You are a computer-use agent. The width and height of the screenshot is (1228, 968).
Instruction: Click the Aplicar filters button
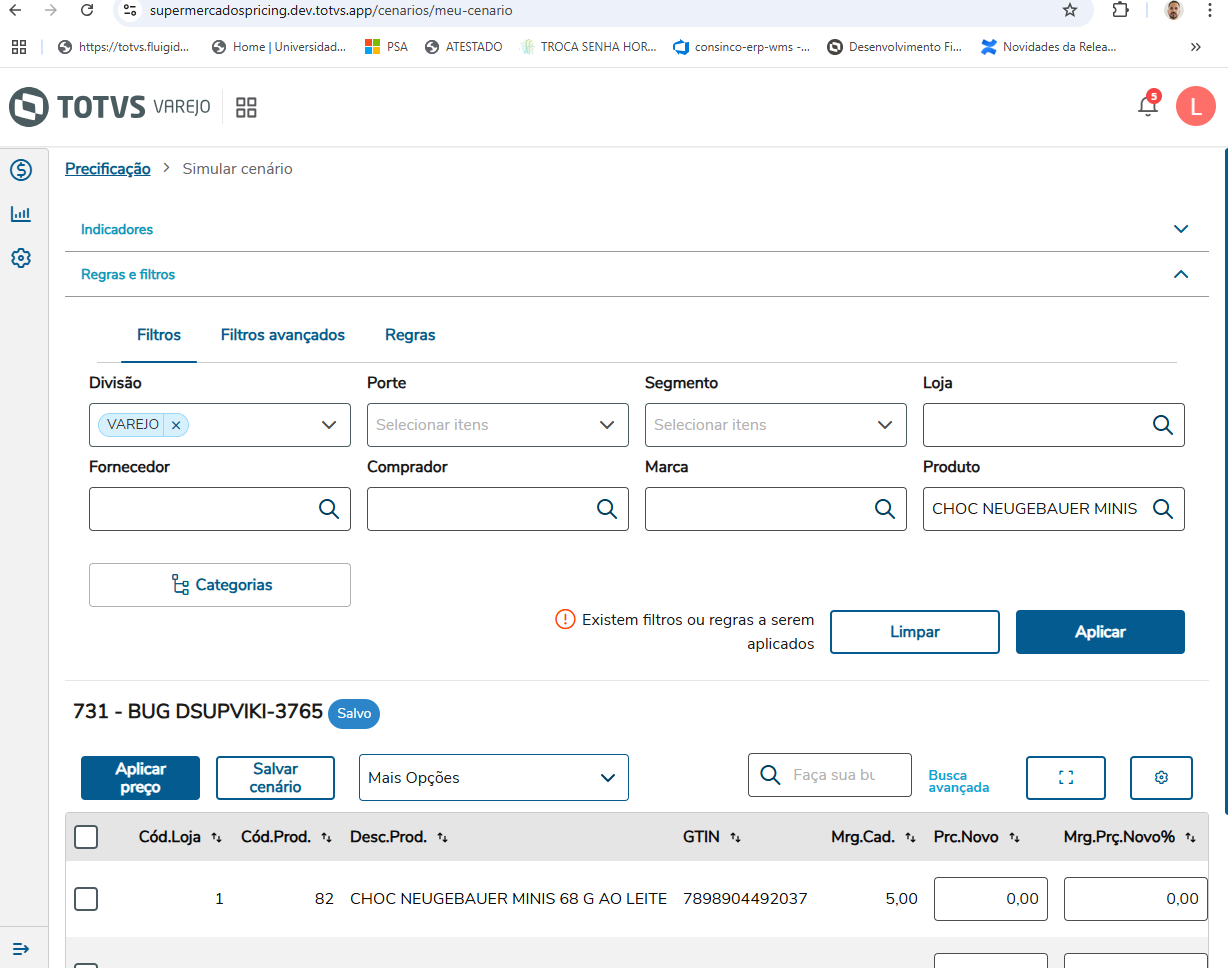(x=1100, y=632)
